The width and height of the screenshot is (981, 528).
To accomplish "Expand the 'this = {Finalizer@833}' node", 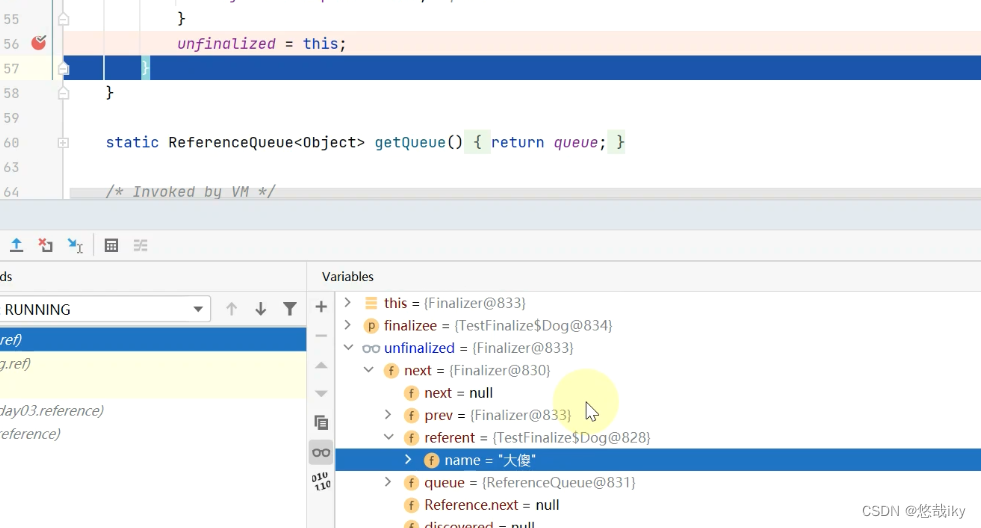I will [348, 303].
